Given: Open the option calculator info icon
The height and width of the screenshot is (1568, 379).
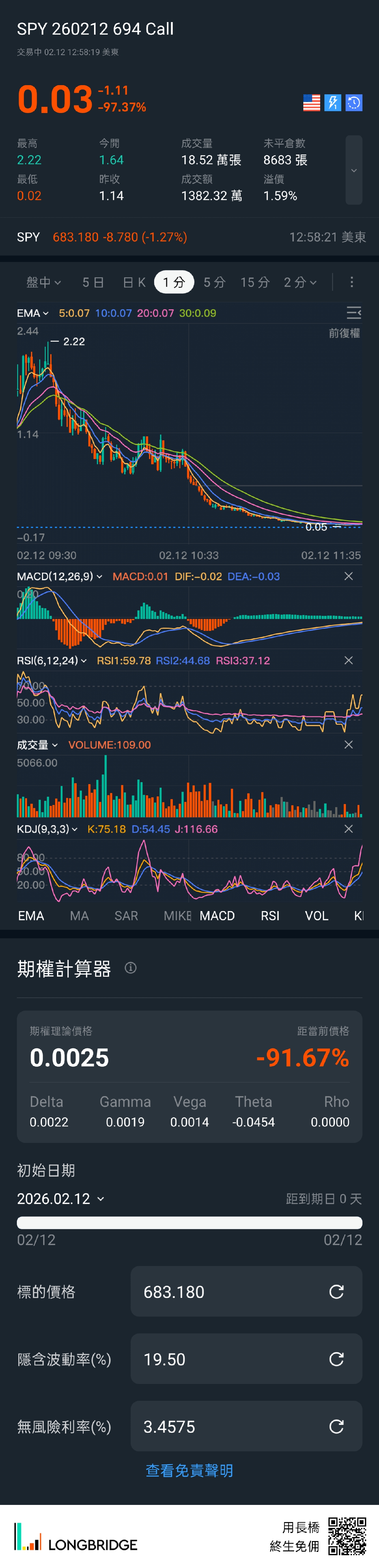Looking at the screenshot, I should click(x=131, y=968).
